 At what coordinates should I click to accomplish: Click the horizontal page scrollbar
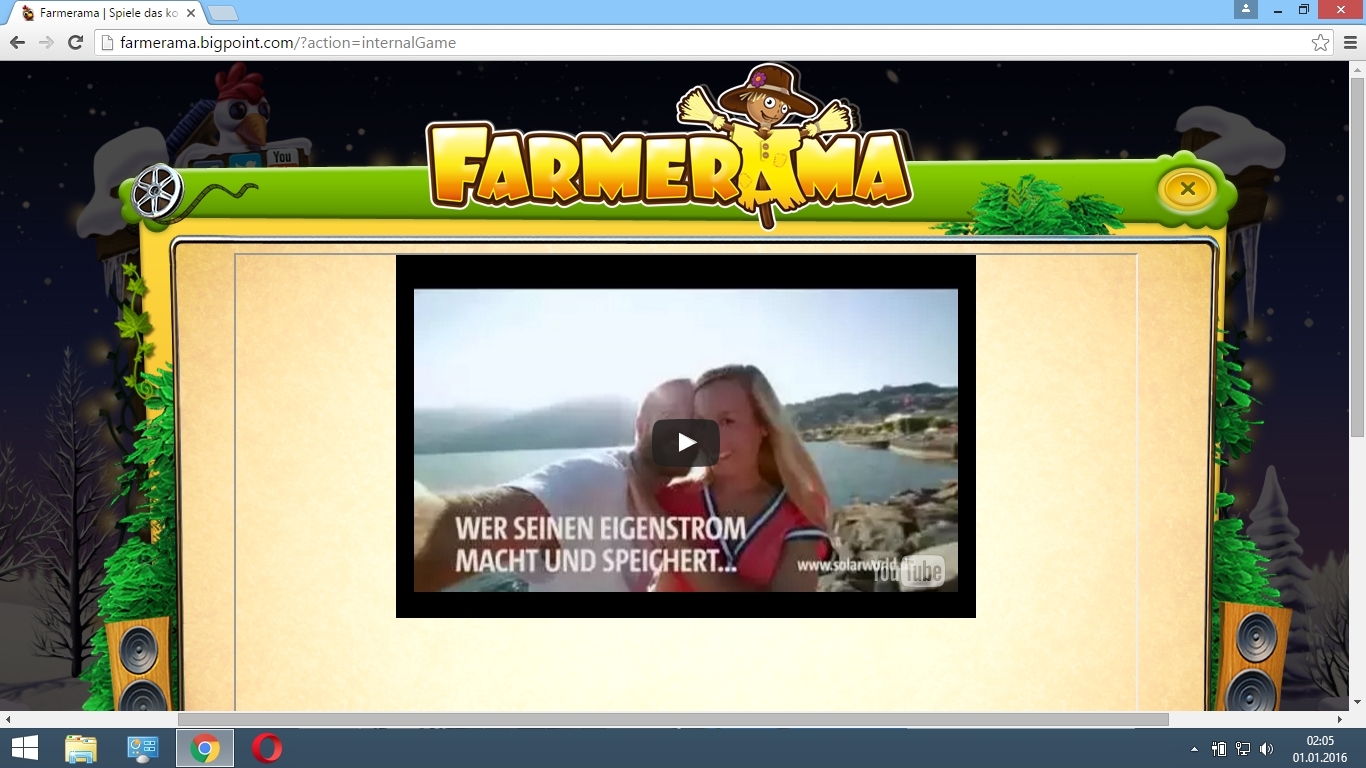click(x=672, y=719)
